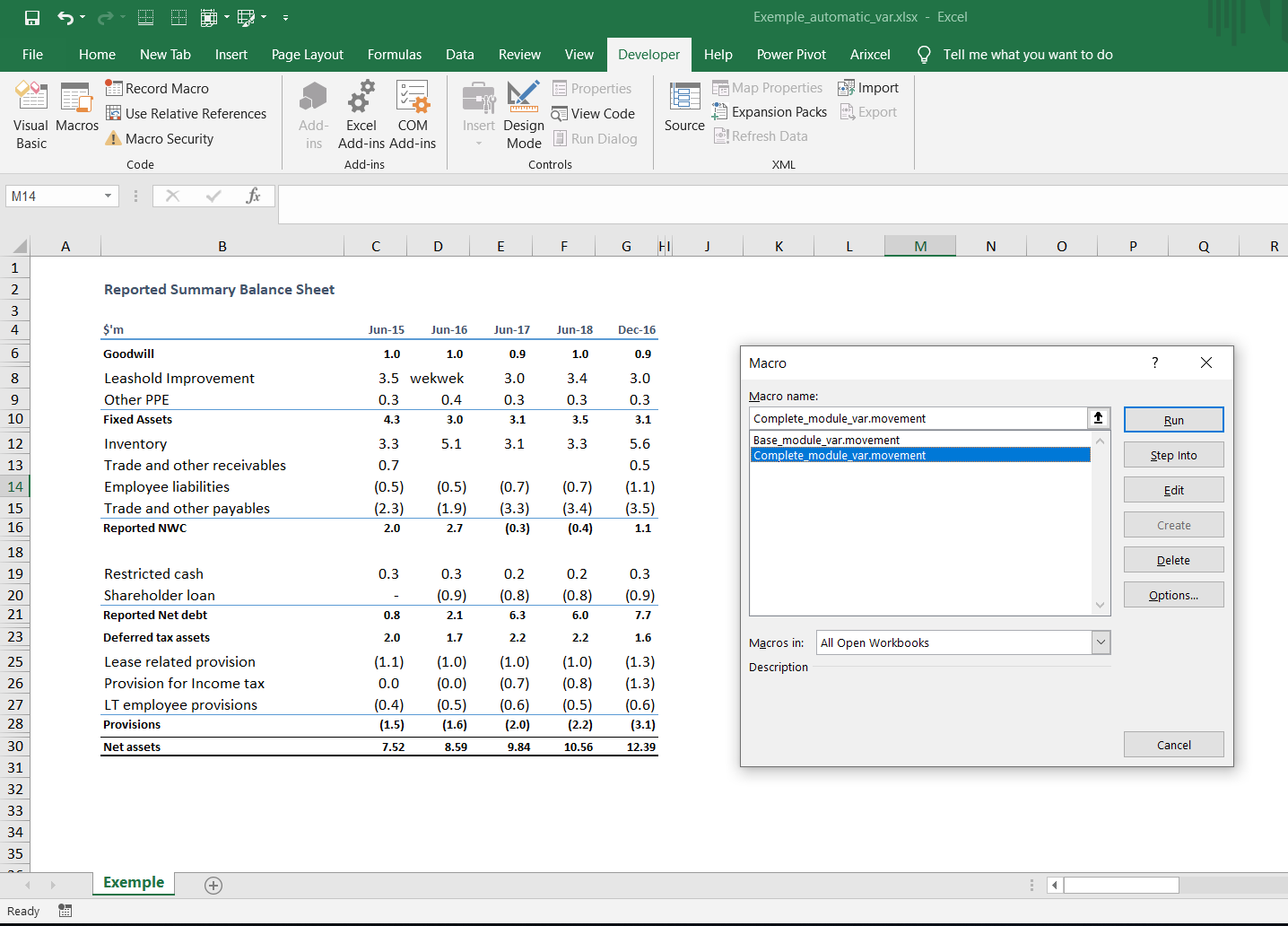This screenshot has width=1288, height=926.
Task: Click the Run button in Macro dialog
Action: tap(1173, 420)
